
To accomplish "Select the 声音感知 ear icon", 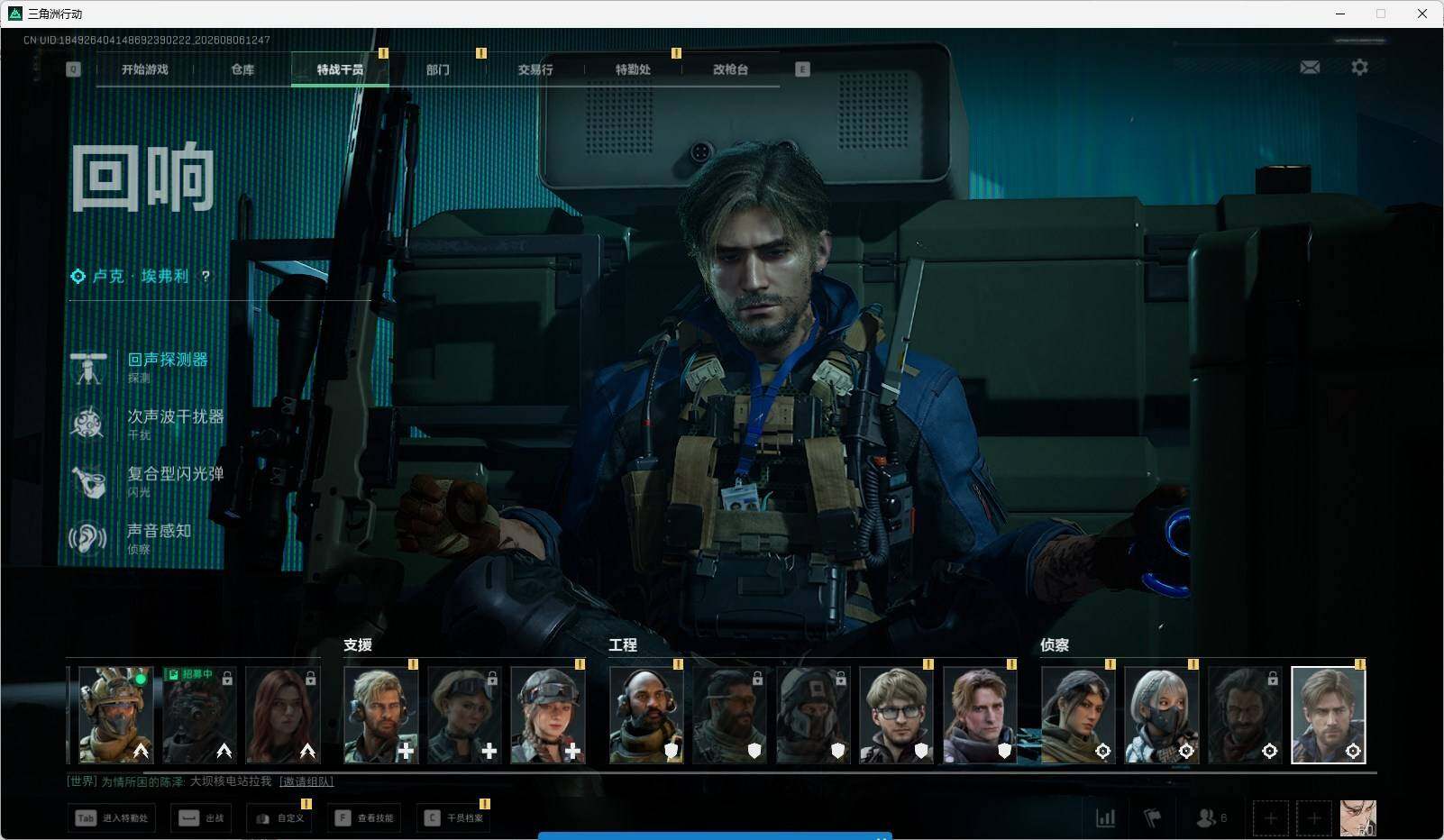I will [x=88, y=538].
